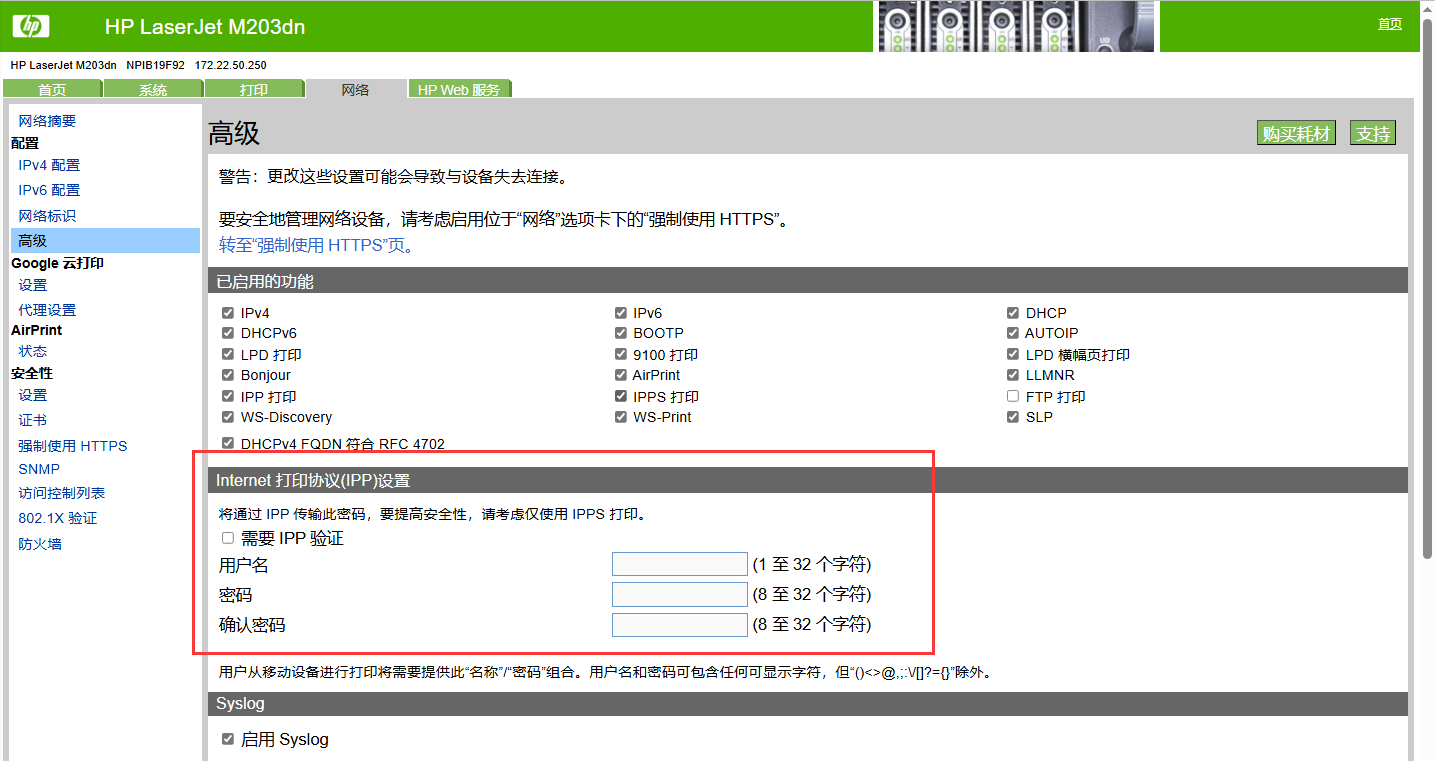Click the 用户名 input field
This screenshot has width=1435, height=761.
(680, 565)
